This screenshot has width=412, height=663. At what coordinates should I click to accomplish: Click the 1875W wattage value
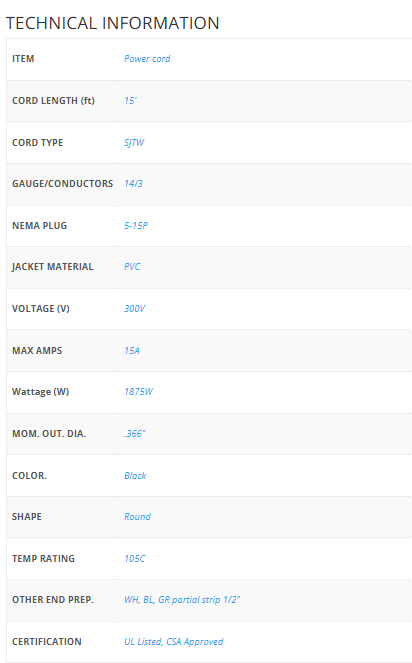(138, 392)
